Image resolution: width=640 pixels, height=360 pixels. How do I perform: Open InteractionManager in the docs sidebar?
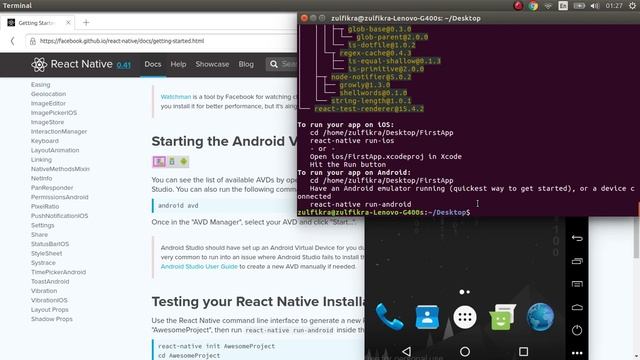59,131
